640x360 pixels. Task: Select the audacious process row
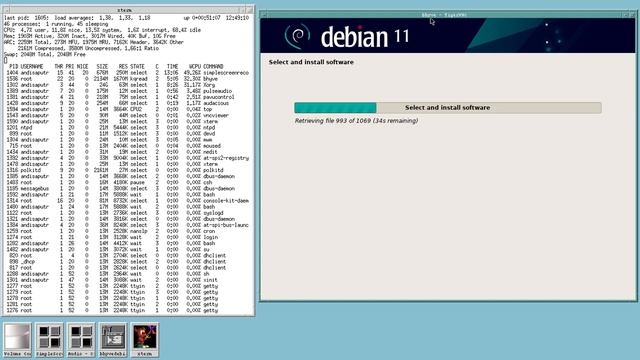[x=128, y=103]
